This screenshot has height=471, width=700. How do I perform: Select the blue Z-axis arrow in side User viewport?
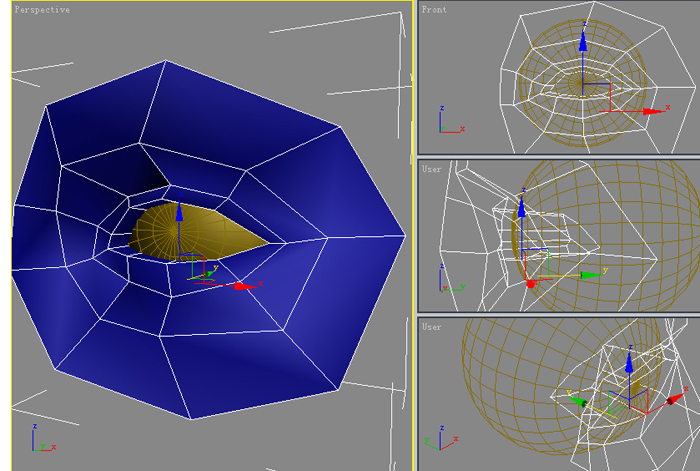521,208
